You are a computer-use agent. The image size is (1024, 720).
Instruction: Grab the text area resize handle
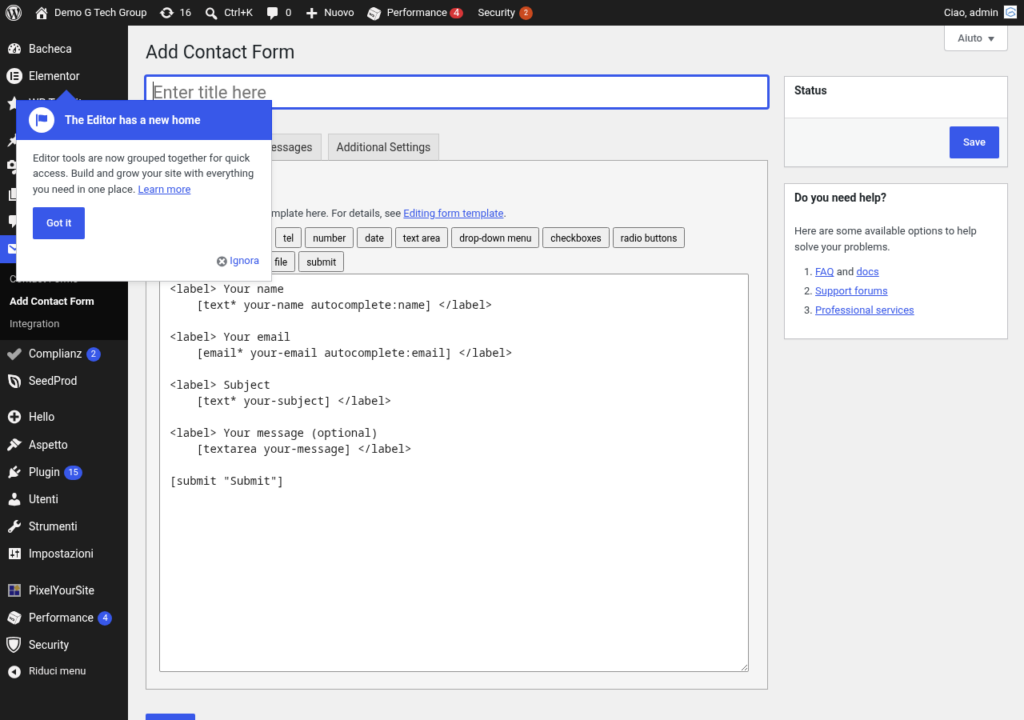744,667
